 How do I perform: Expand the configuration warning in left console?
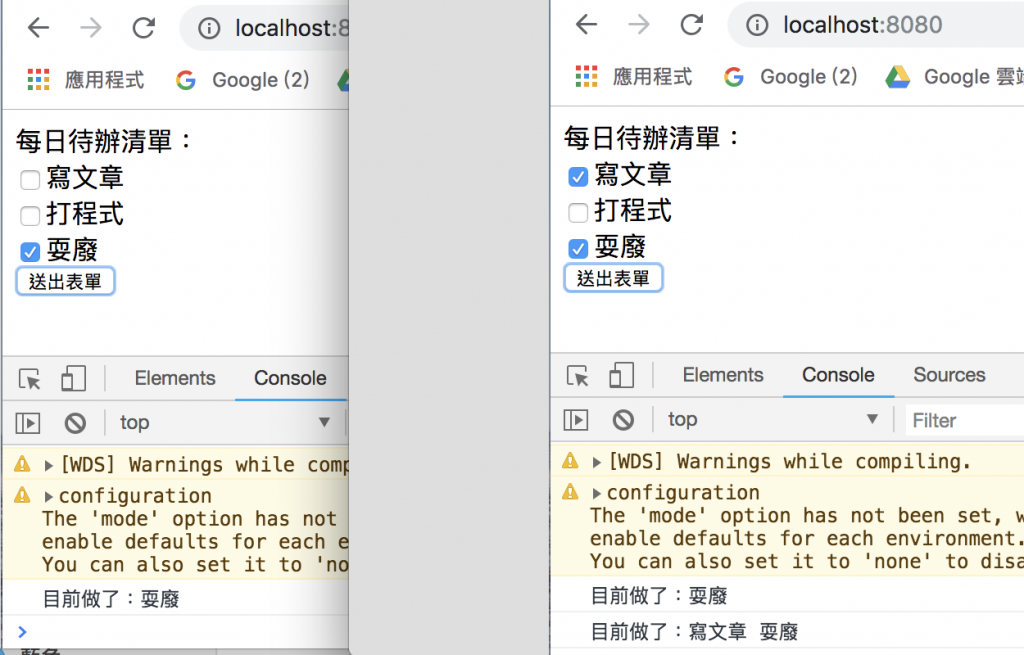tap(48, 497)
